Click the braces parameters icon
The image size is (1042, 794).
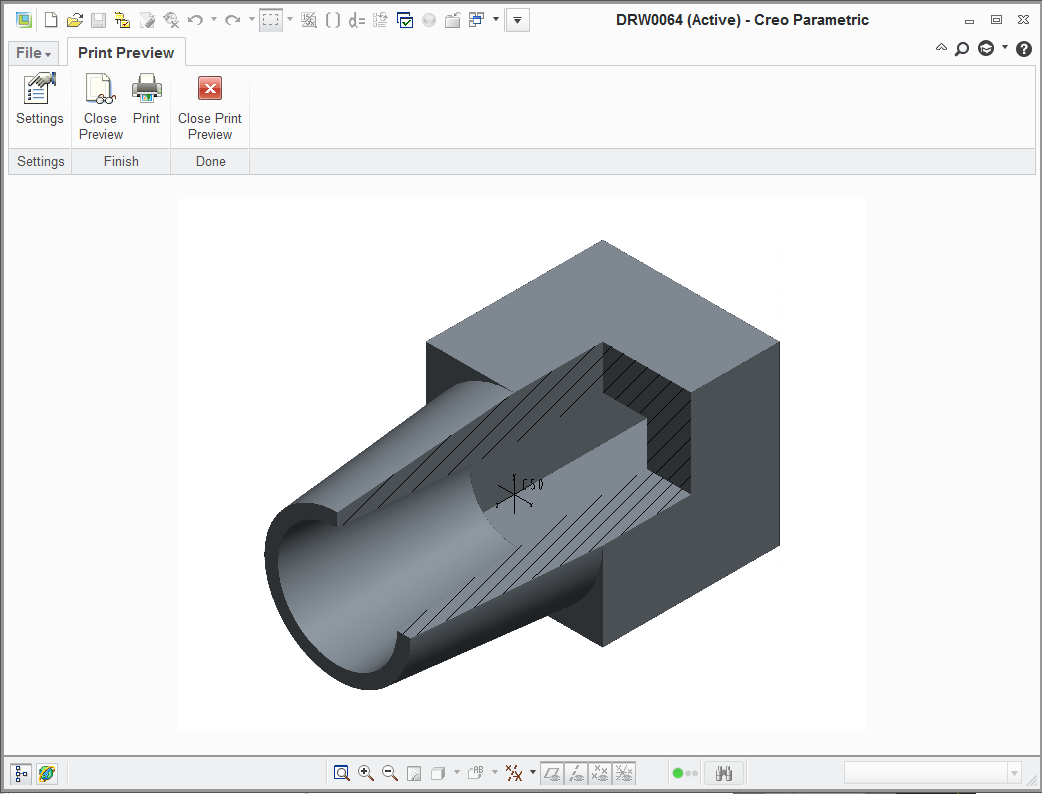[333, 20]
